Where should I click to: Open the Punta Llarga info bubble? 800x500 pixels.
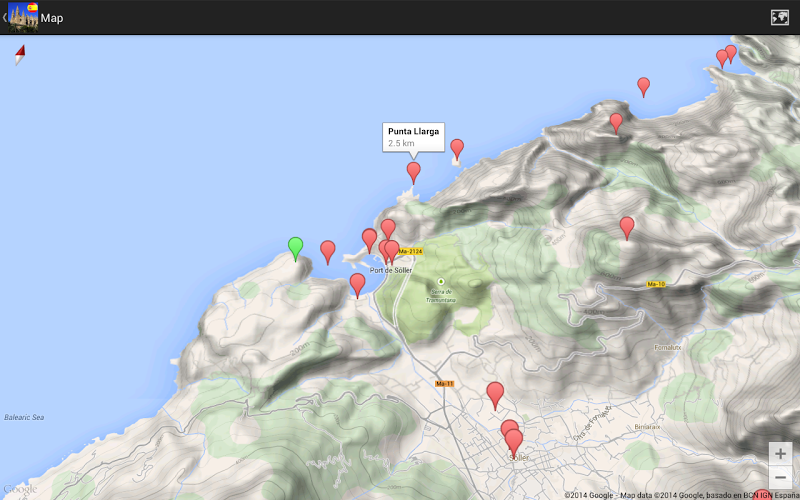[x=414, y=137]
